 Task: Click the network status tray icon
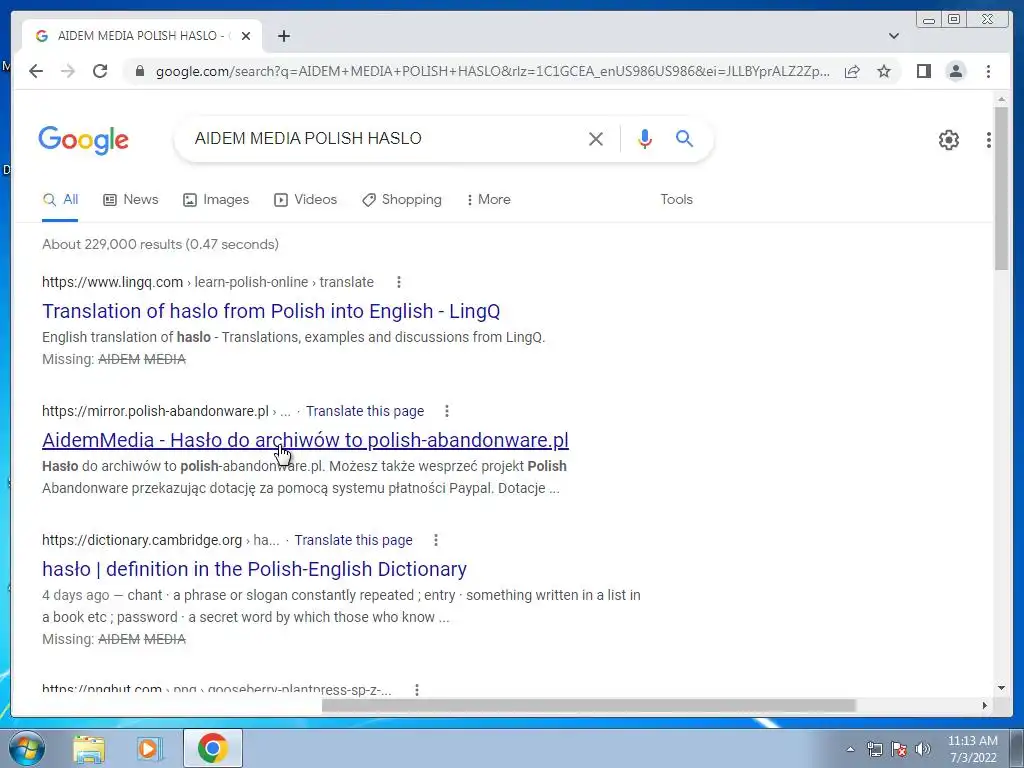[874, 749]
